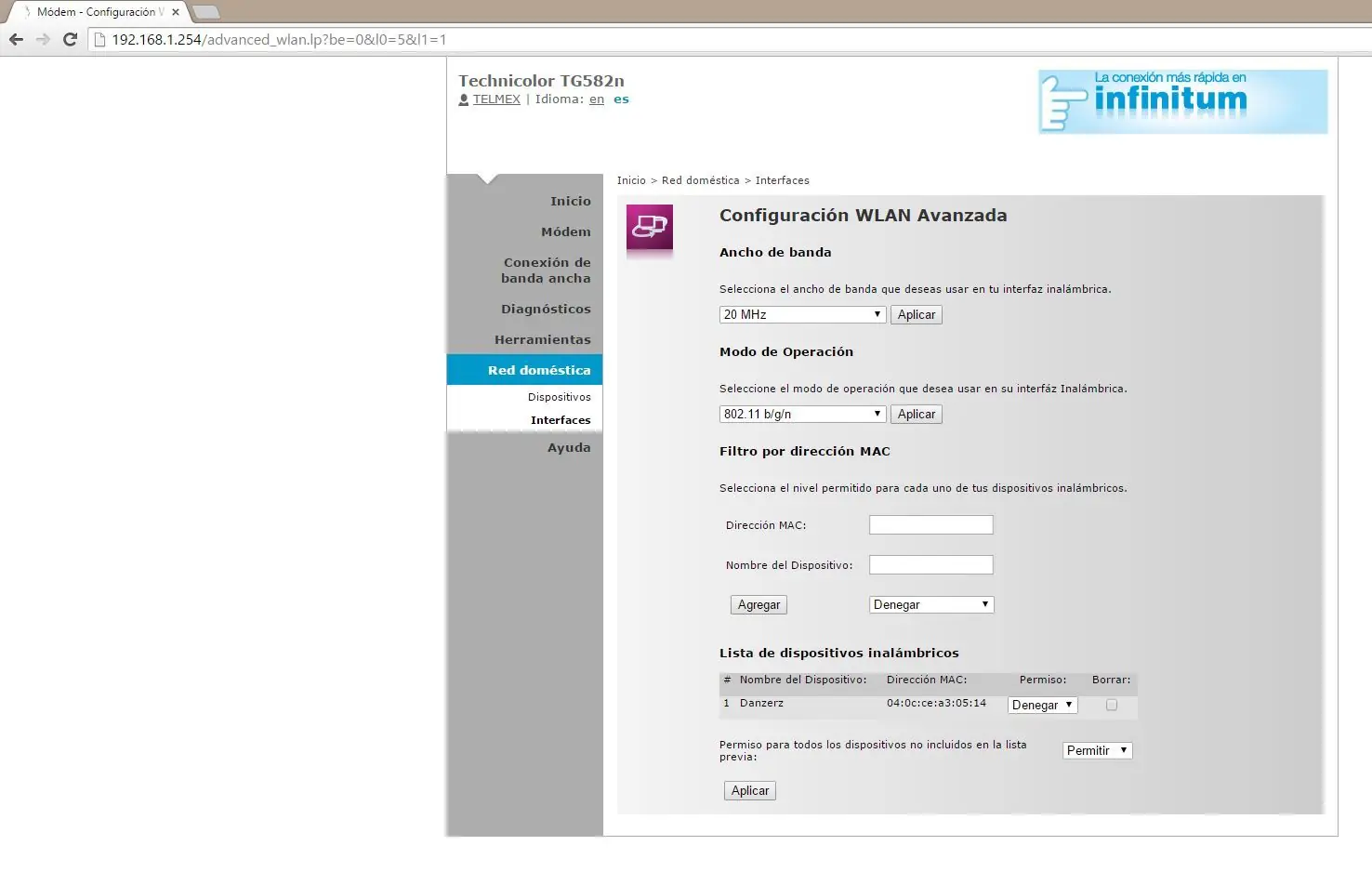Open the Dispositivos submenu item

pyautogui.click(x=559, y=397)
